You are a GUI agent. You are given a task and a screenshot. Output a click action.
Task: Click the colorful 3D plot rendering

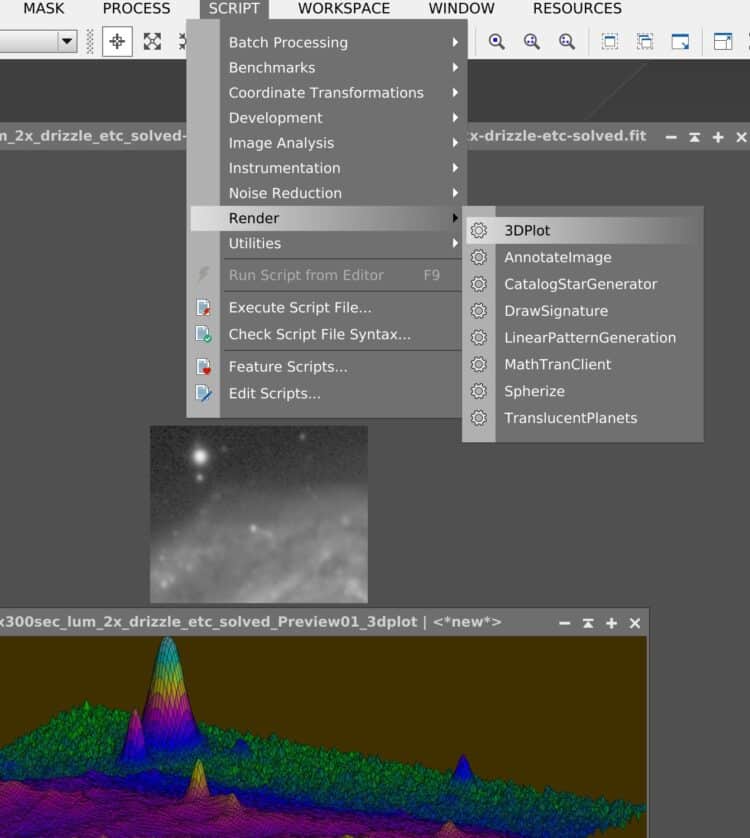click(323, 737)
